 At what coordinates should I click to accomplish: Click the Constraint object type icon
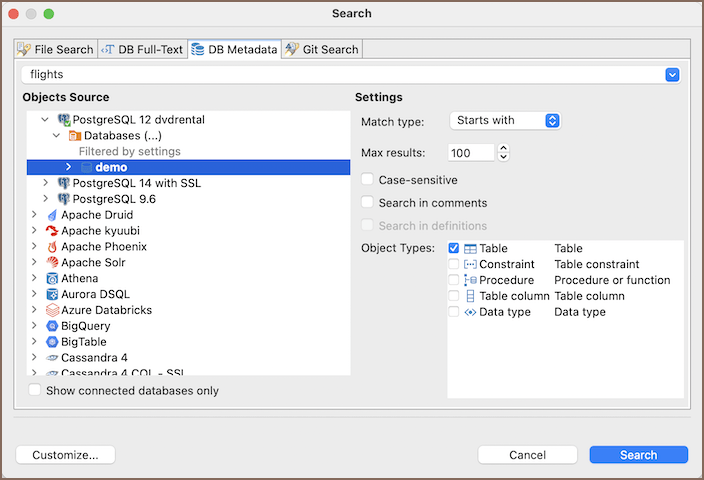point(470,264)
